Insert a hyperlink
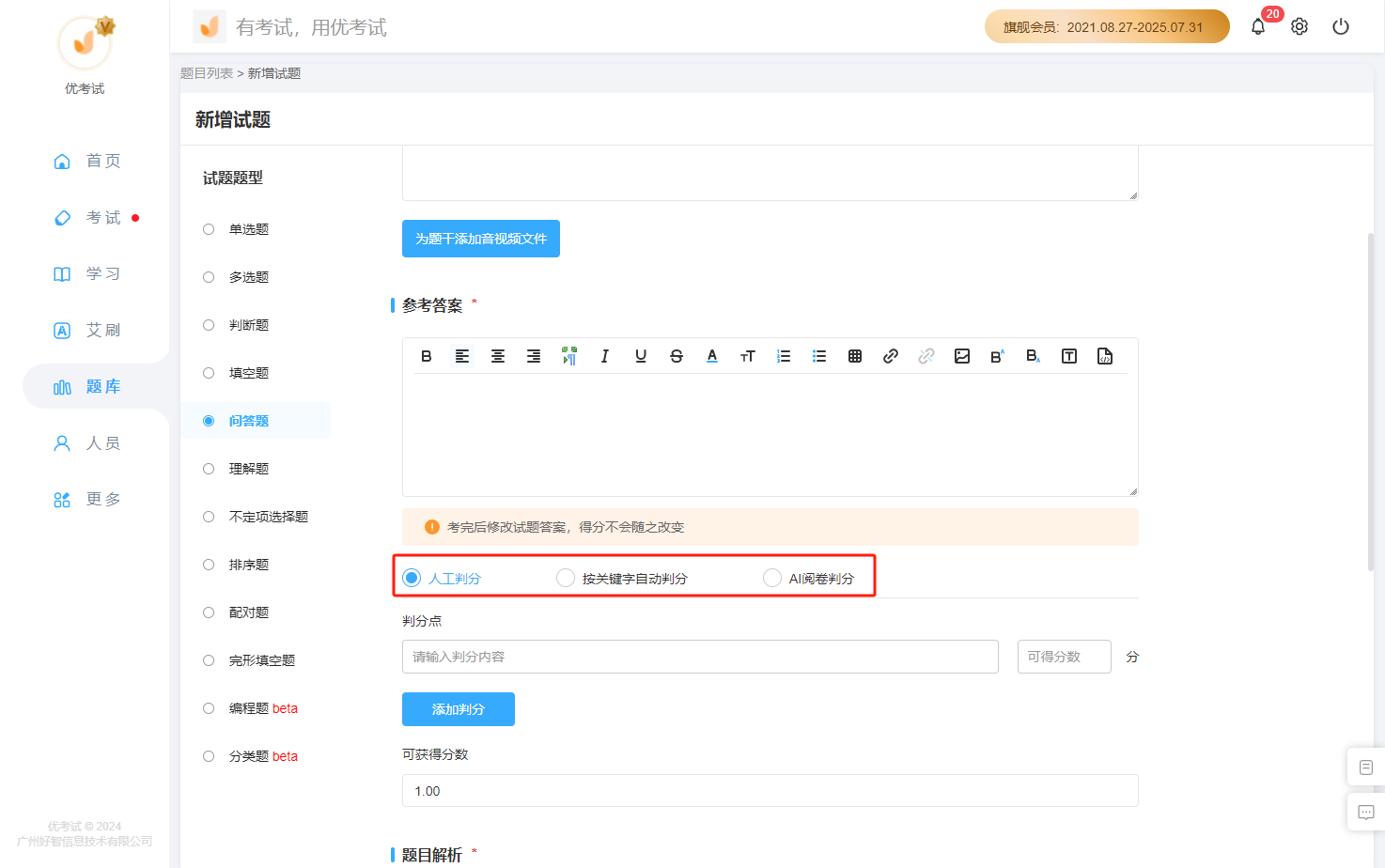The width and height of the screenshot is (1385, 868). pos(891,356)
